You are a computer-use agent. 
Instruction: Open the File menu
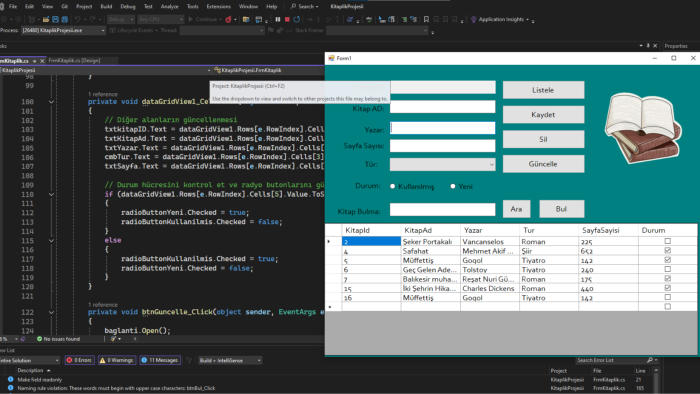click(x=13, y=6)
